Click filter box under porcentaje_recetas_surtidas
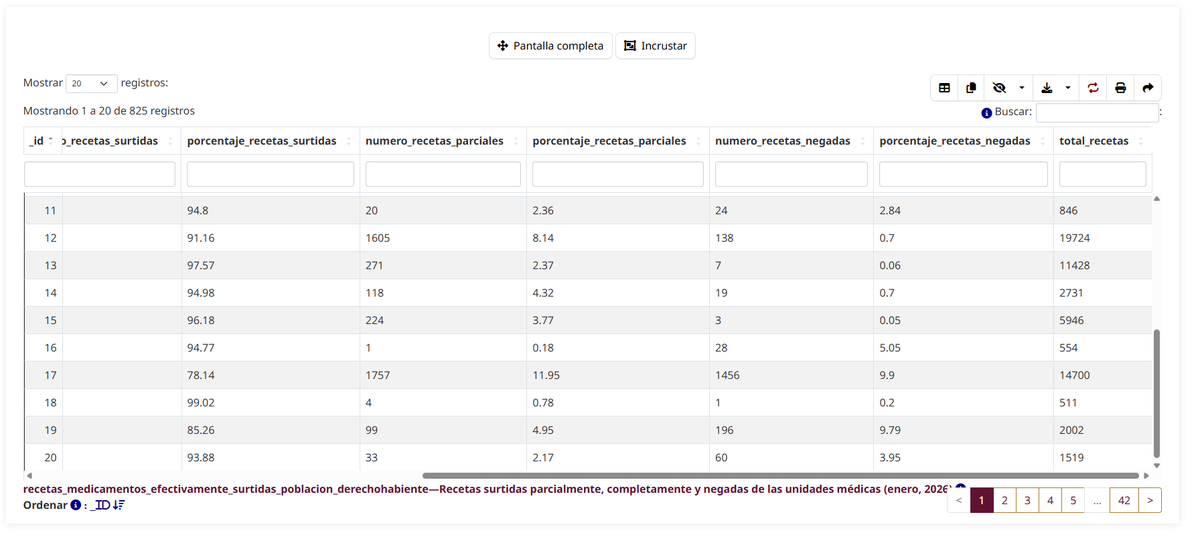 click(x=270, y=174)
